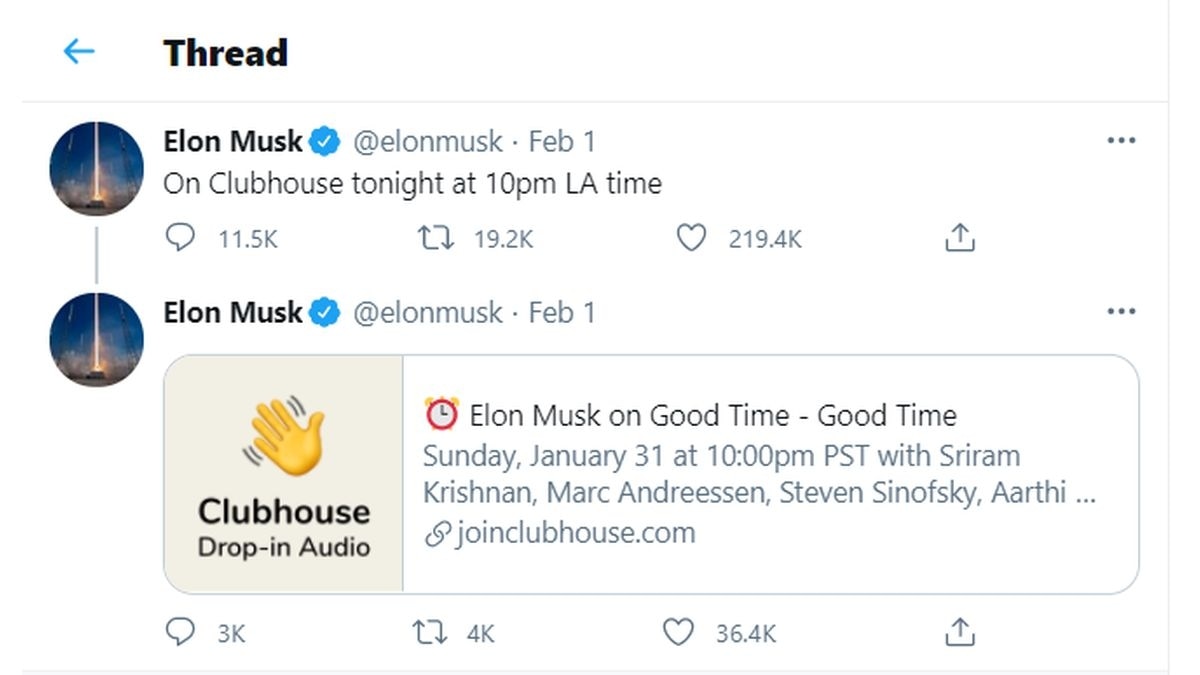Open more options on second tweet
The image size is (1200, 675).
(x=1121, y=312)
